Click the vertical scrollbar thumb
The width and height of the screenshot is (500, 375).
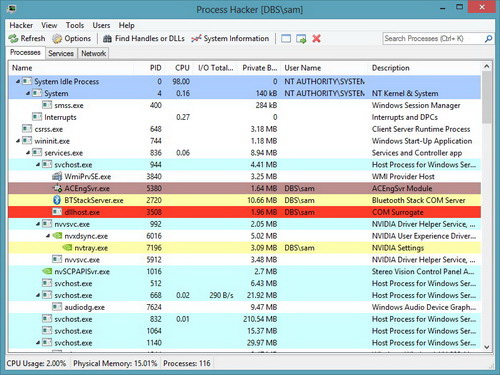(x=487, y=97)
